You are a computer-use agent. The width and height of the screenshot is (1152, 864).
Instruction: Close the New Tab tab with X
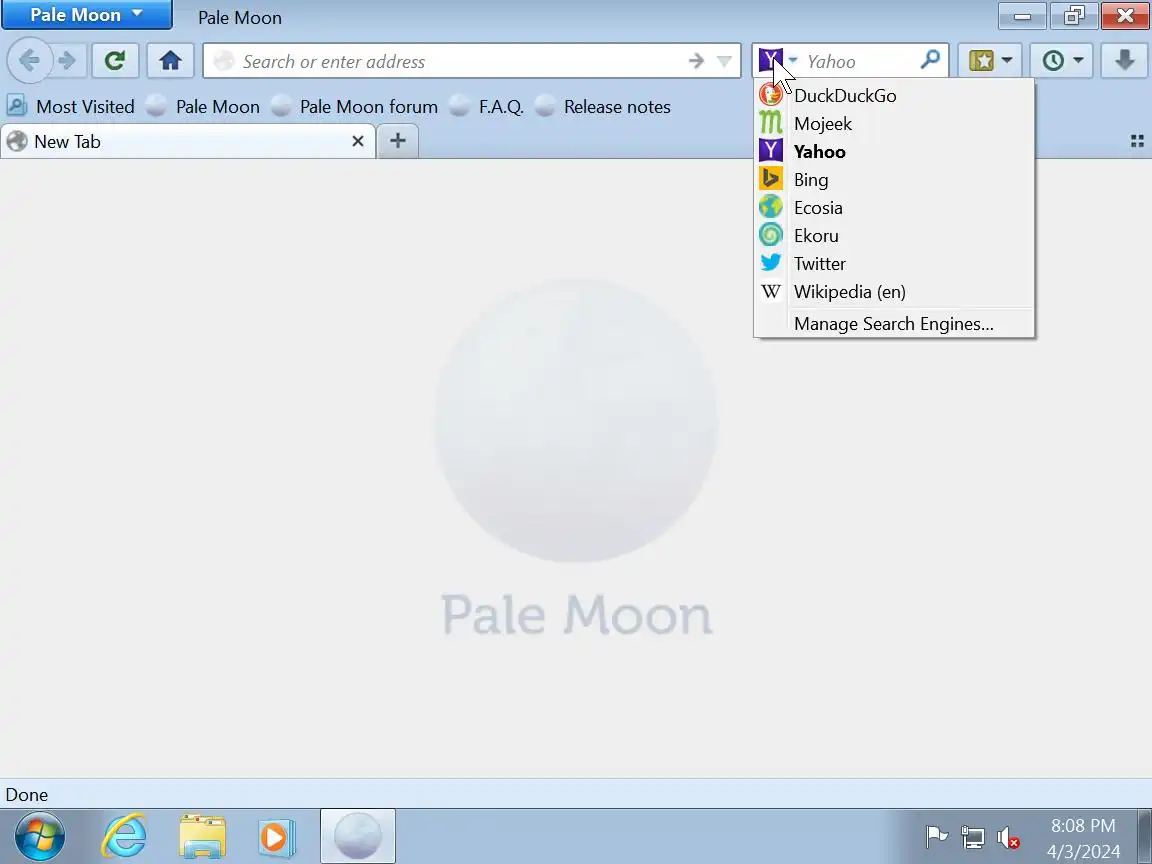tap(358, 141)
